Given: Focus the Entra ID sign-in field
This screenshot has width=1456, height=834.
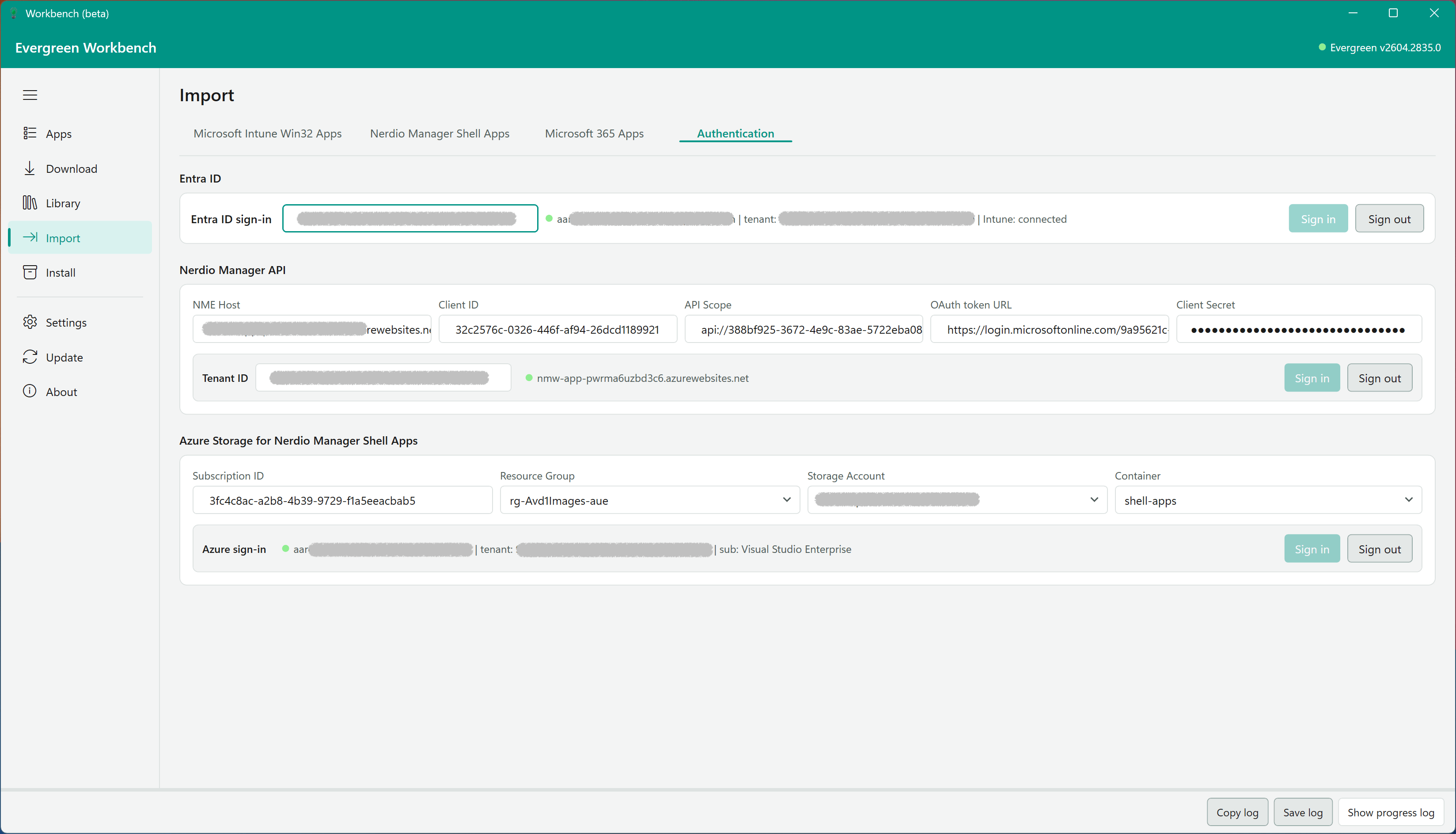Looking at the screenshot, I should (x=410, y=218).
